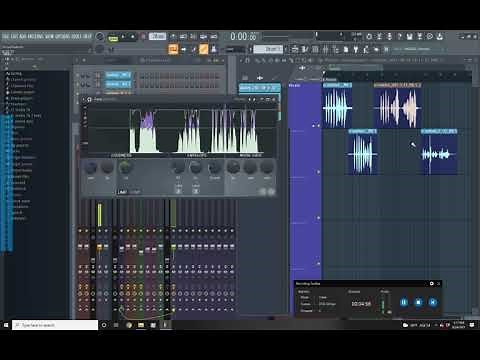
Task: Open Recording toolbar settings gear
Action: point(432,283)
